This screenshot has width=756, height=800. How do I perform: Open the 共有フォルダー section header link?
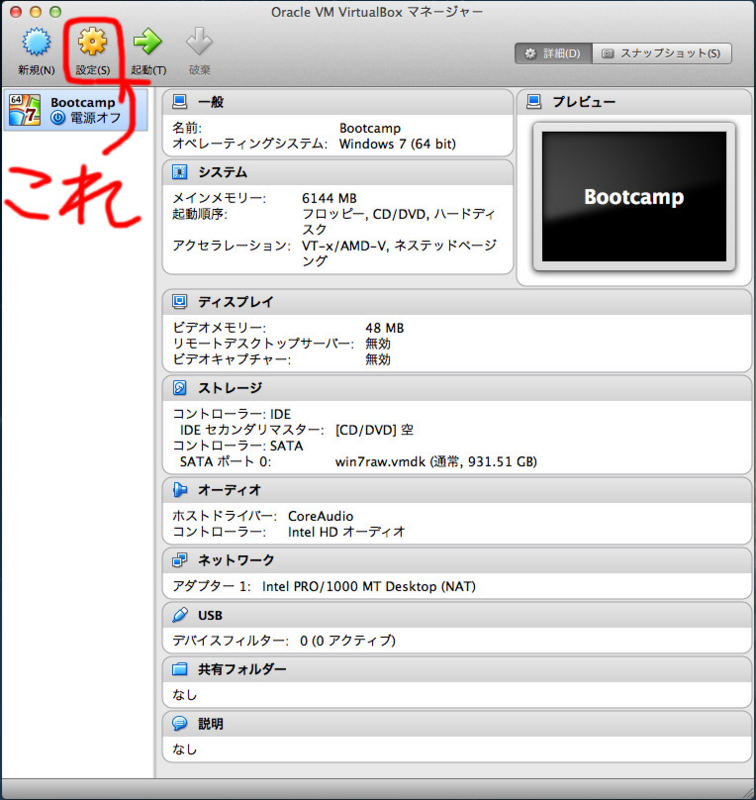pyautogui.click(x=242, y=669)
